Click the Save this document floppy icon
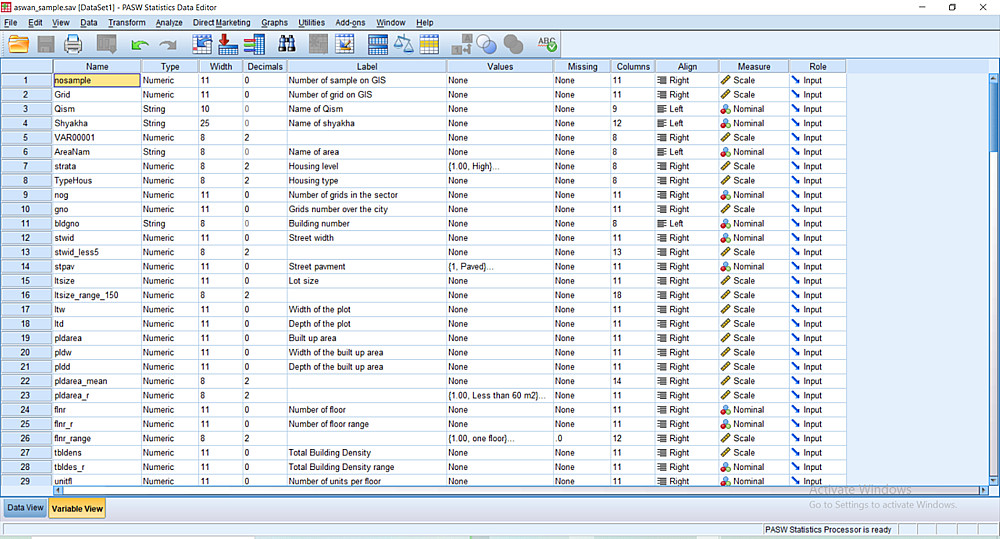 coord(46,44)
